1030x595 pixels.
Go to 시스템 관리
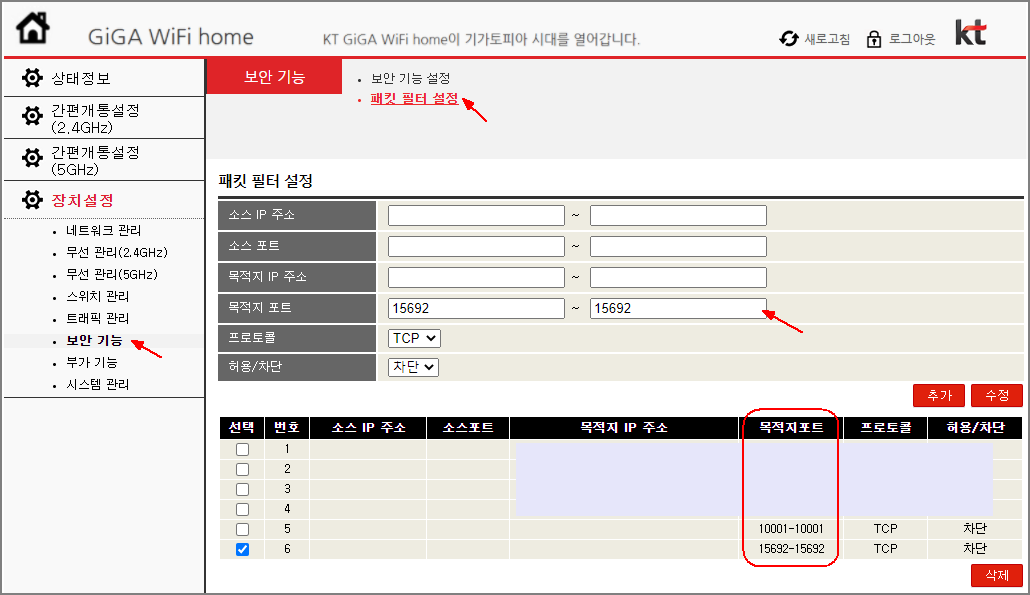click(x=97, y=384)
